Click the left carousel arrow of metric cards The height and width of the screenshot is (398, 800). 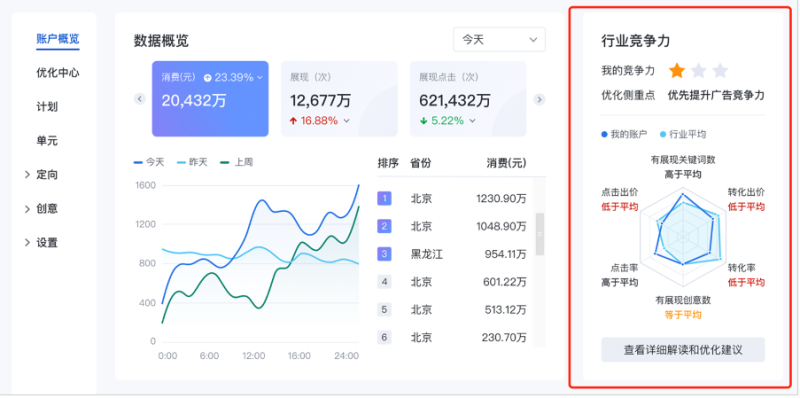(140, 99)
